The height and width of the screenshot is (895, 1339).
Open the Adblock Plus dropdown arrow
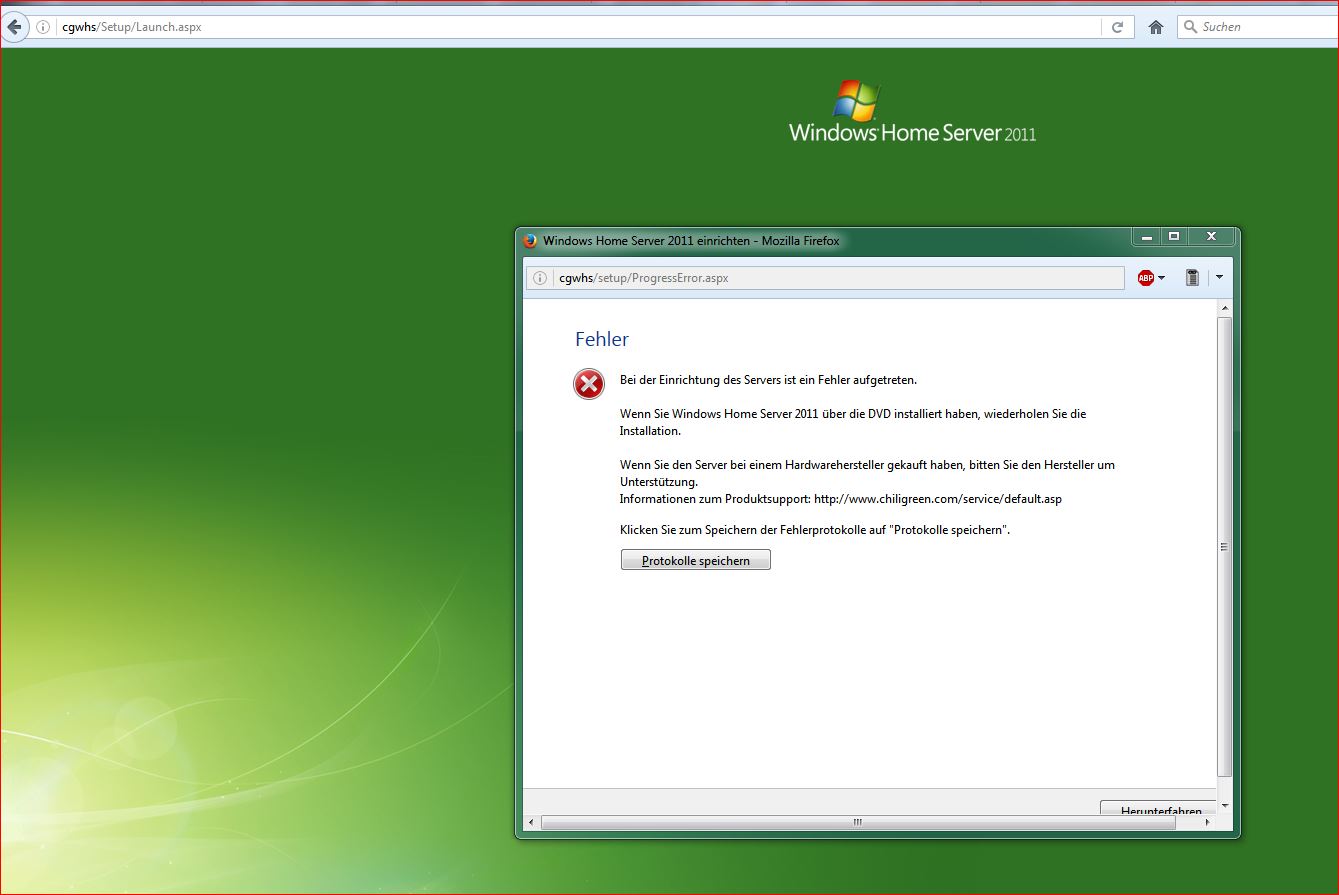coord(1162,278)
